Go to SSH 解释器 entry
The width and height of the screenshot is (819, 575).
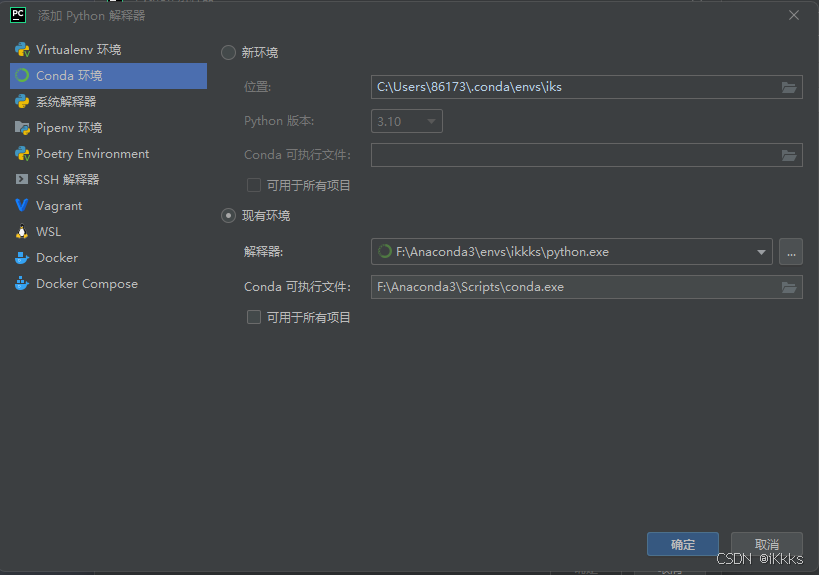[x=109, y=180]
